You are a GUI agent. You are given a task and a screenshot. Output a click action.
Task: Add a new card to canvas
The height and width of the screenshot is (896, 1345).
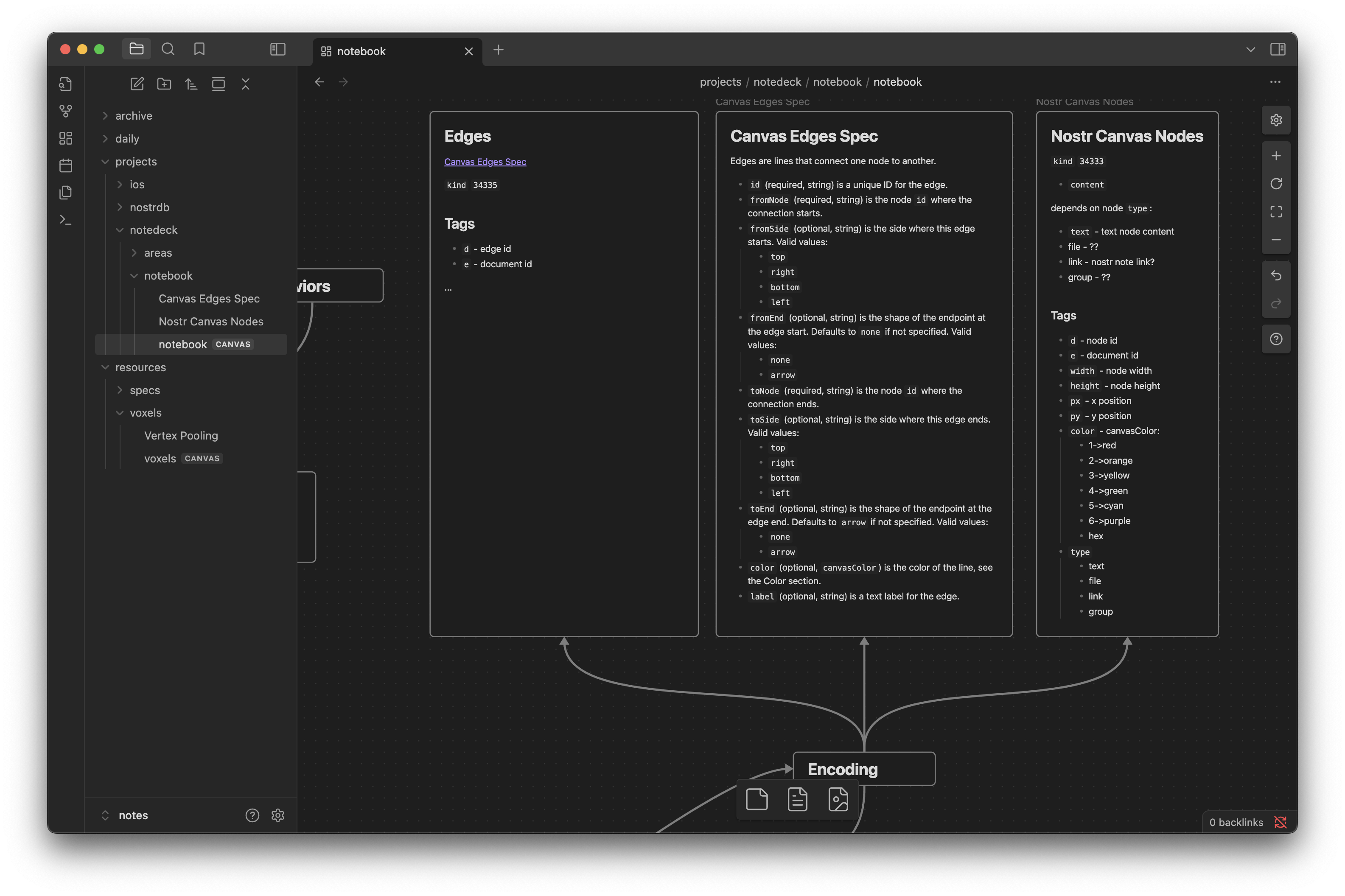(x=757, y=799)
